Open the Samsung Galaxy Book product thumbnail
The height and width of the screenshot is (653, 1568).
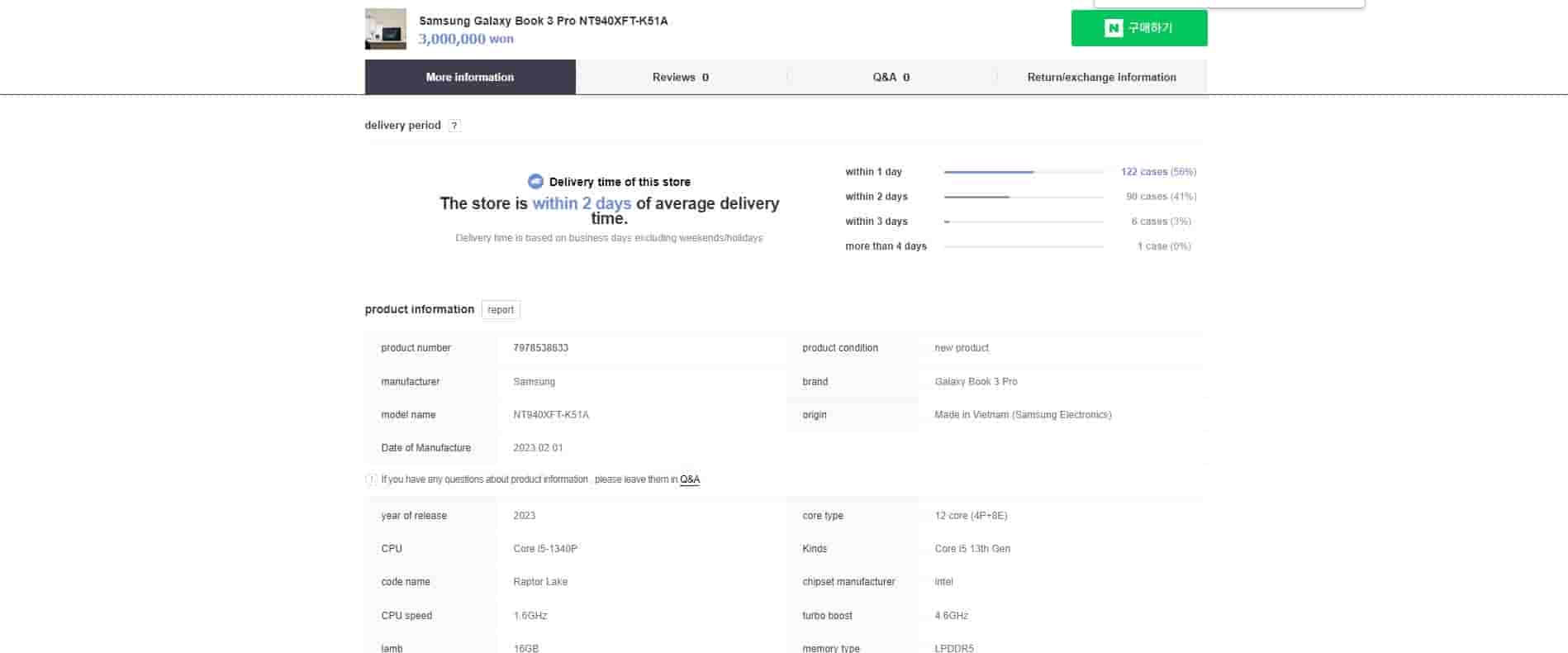coord(386,29)
